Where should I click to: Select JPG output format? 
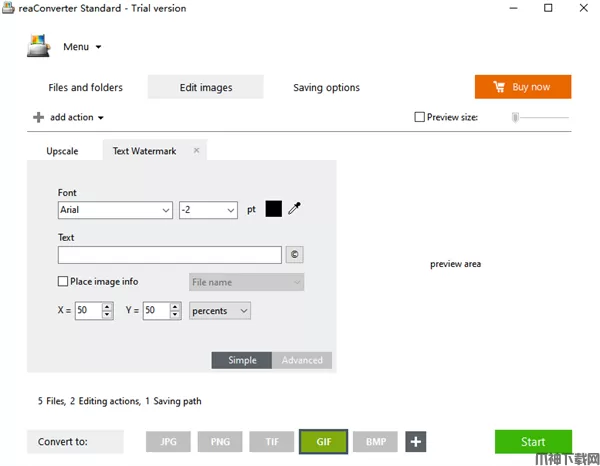[x=169, y=441]
